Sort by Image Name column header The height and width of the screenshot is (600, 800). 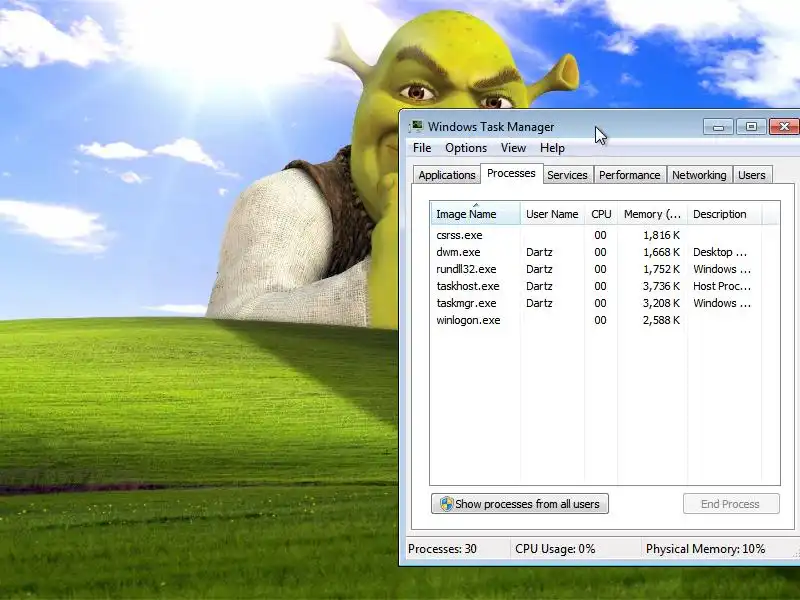coord(476,214)
